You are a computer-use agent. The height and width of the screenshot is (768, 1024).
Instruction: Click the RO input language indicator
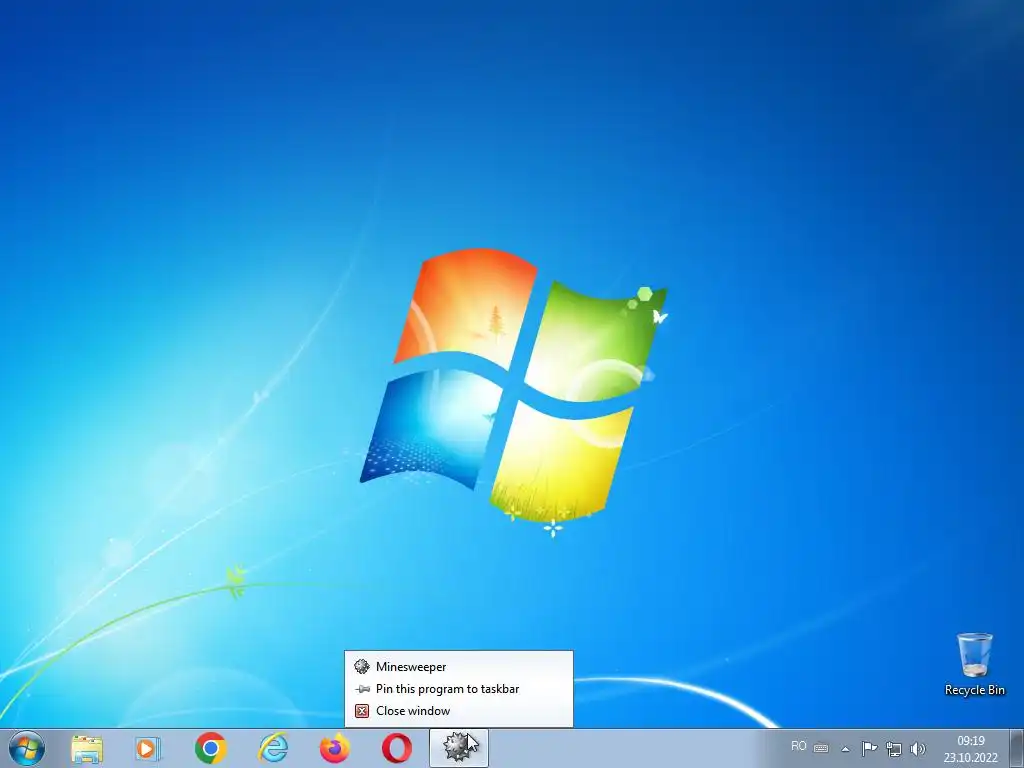click(798, 746)
